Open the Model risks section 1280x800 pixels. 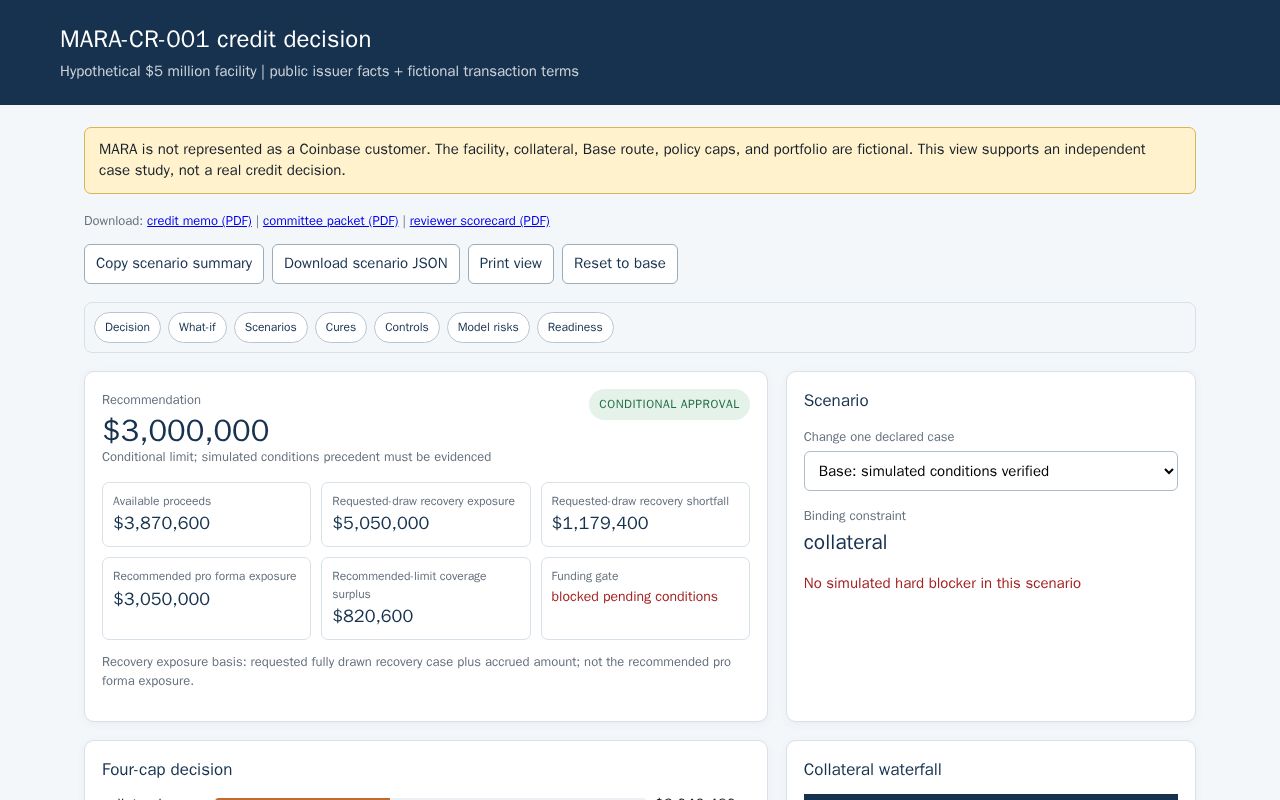[488, 328]
